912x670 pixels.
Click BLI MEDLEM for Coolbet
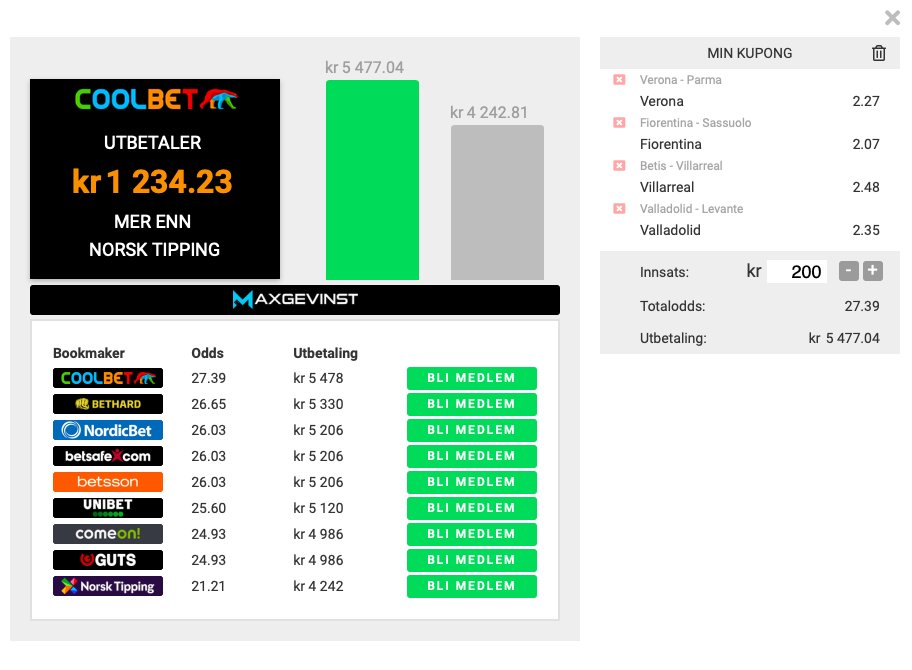pos(472,378)
